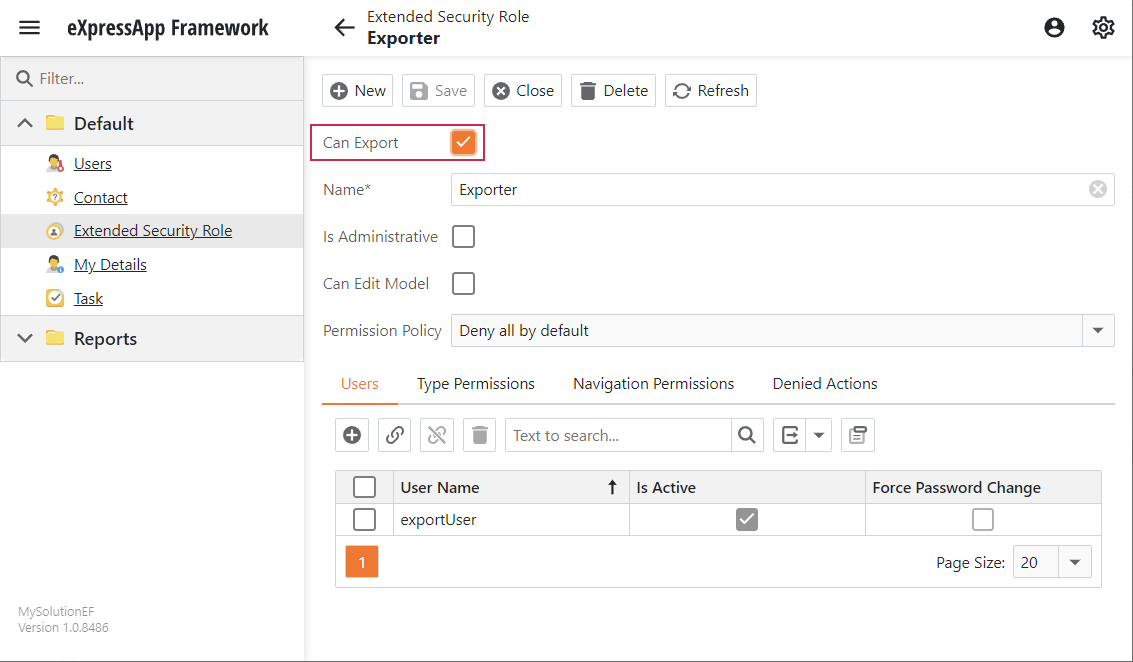Toggle Force Password Change for exportUser
The width and height of the screenshot is (1133, 662).
click(x=983, y=519)
